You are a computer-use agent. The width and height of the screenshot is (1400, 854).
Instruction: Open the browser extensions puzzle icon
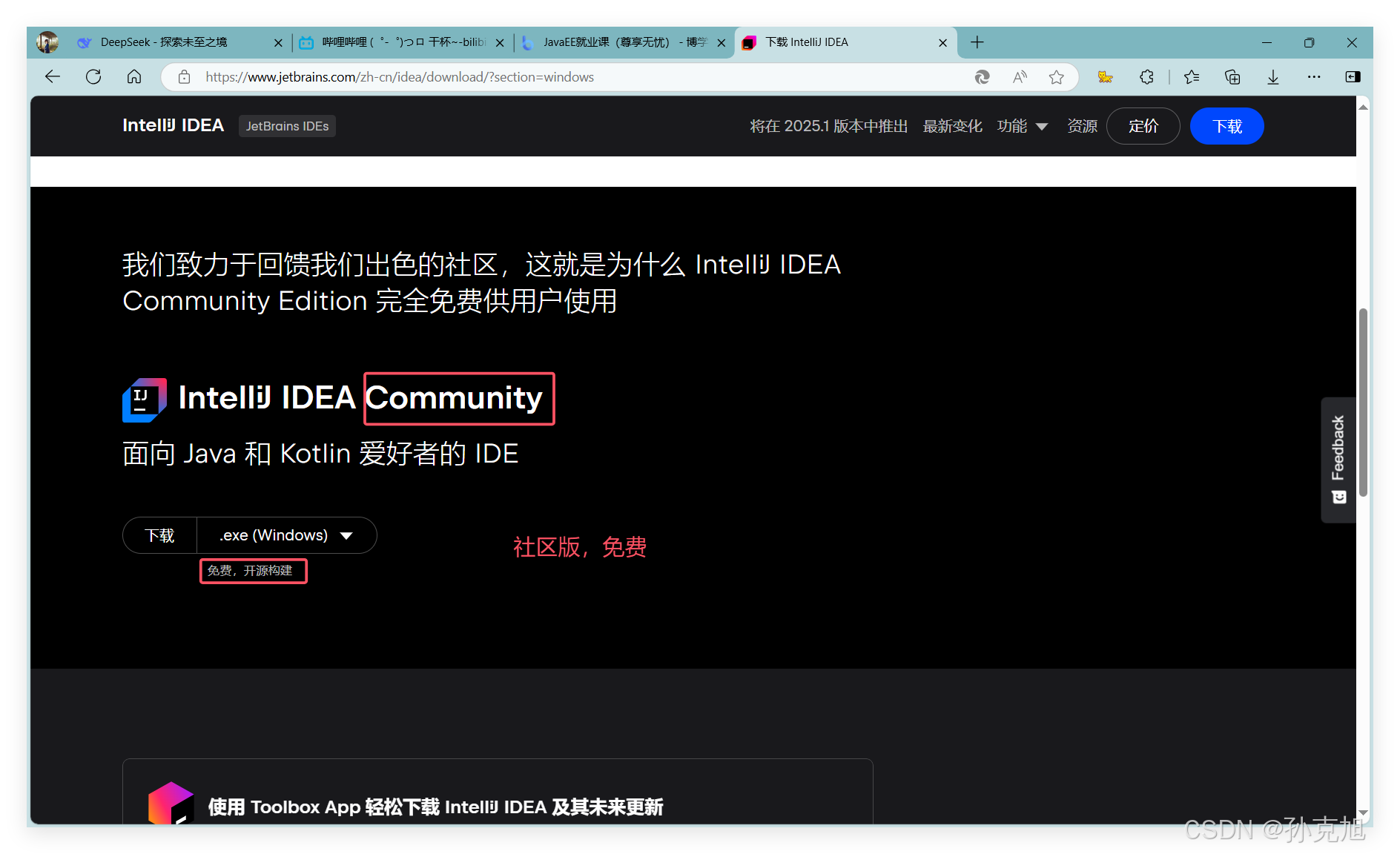[x=1146, y=77]
